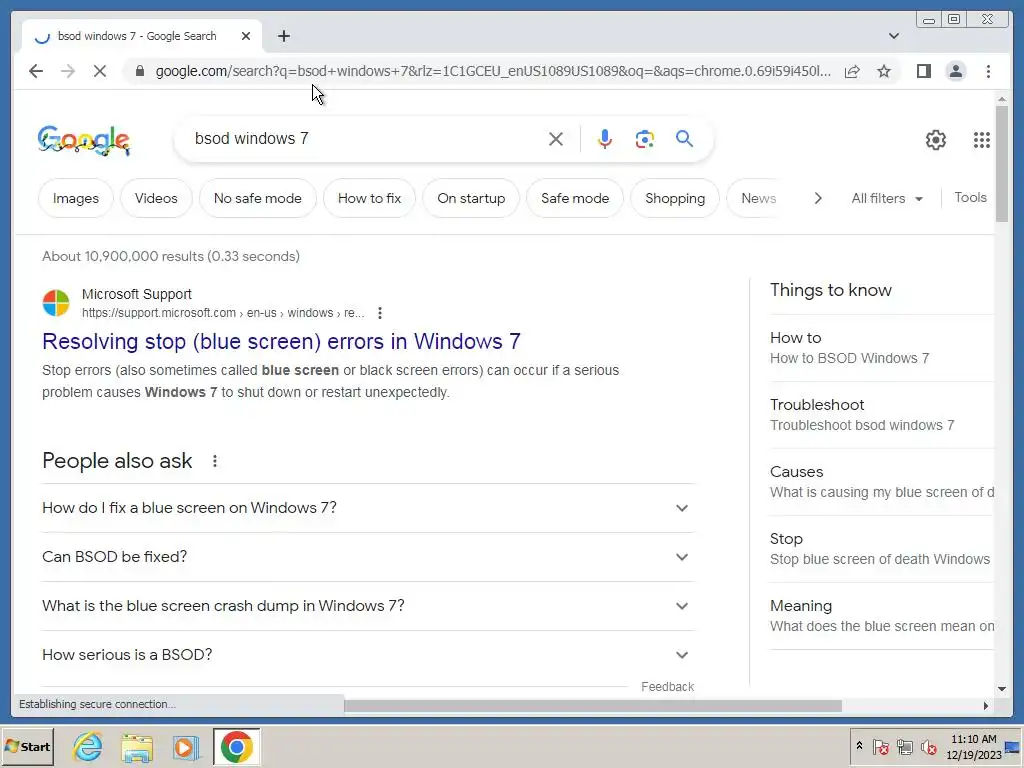Switch to the Videos filter
The width and height of the screenshot is (1024, 768).
pos(156,198)
